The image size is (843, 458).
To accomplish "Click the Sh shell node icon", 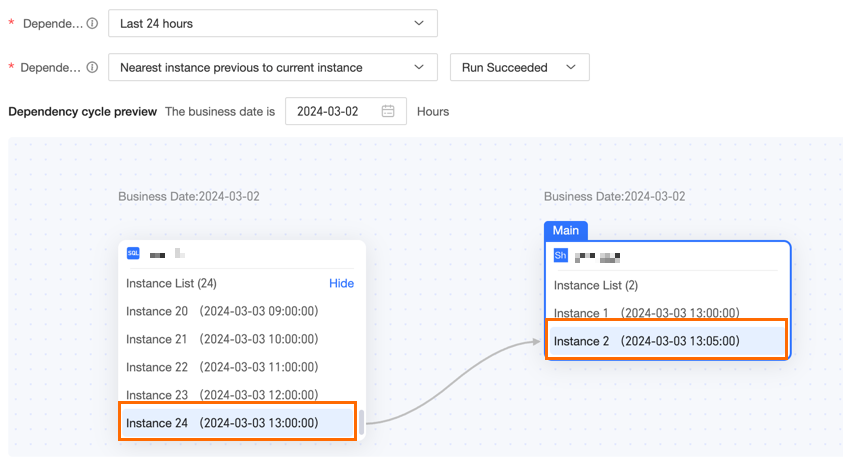I will click(x=560, y=255).
